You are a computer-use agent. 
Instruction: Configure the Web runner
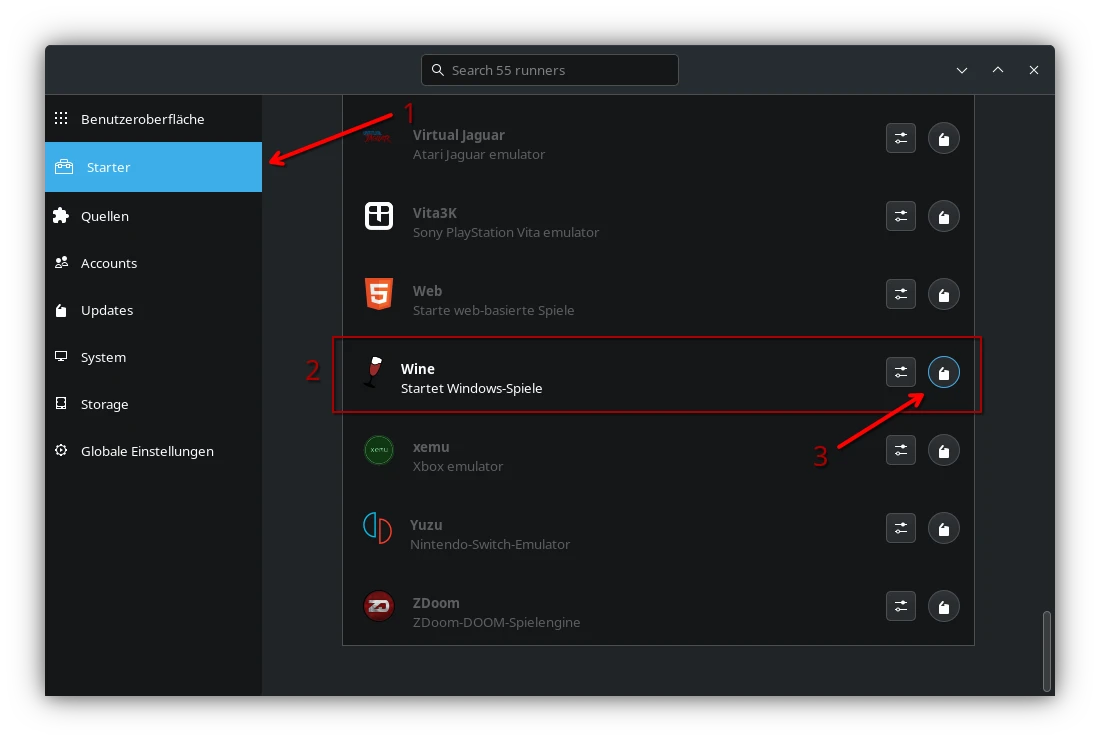(x=901, y=294)
